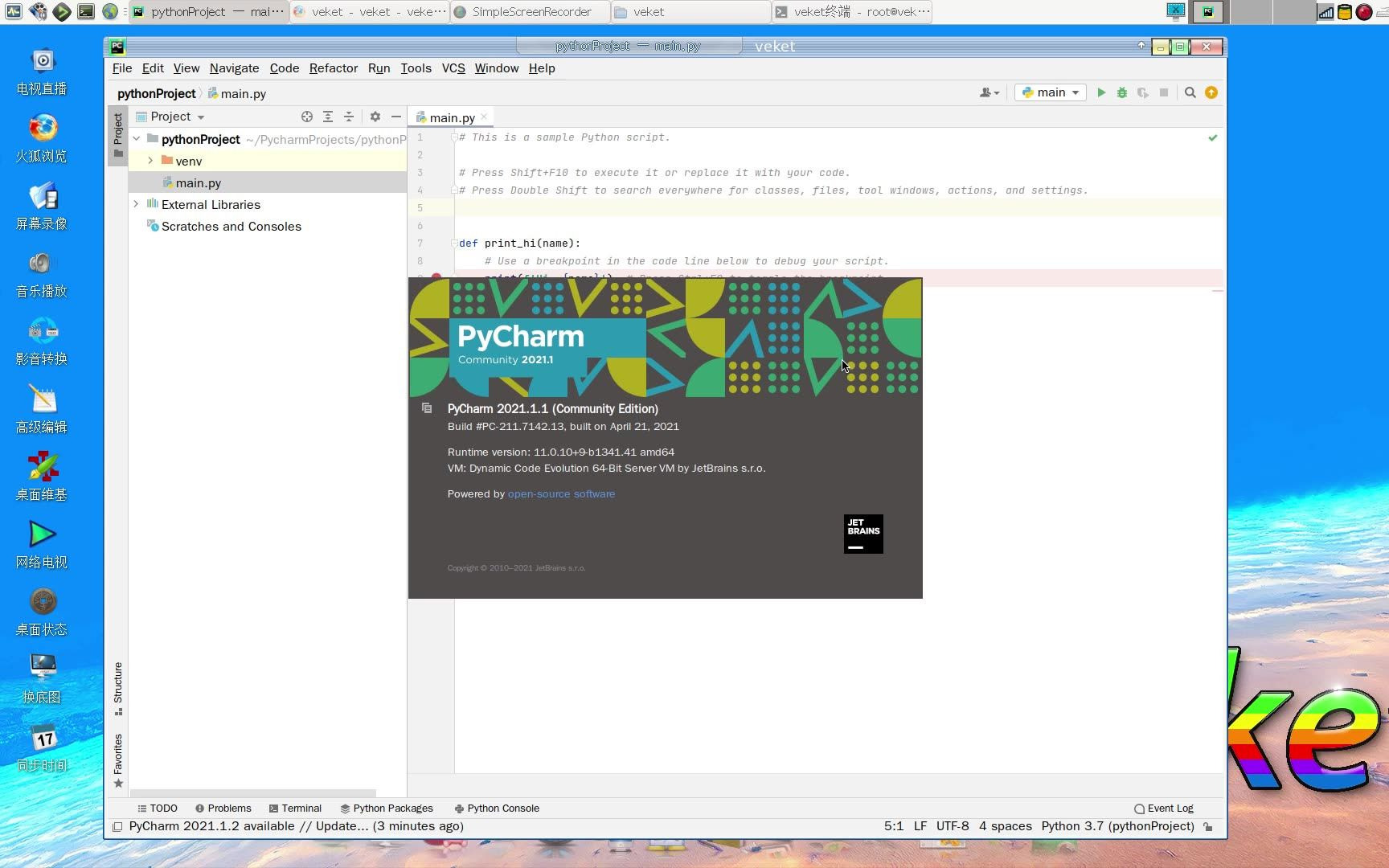Open the TODO tool window
This screenshot has width=1389, height=868.
(158, 809)
